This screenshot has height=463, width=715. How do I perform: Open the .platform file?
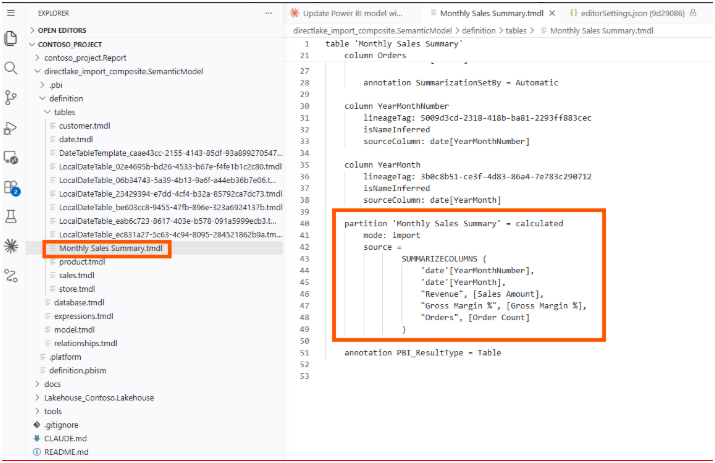tap(65, 357)
